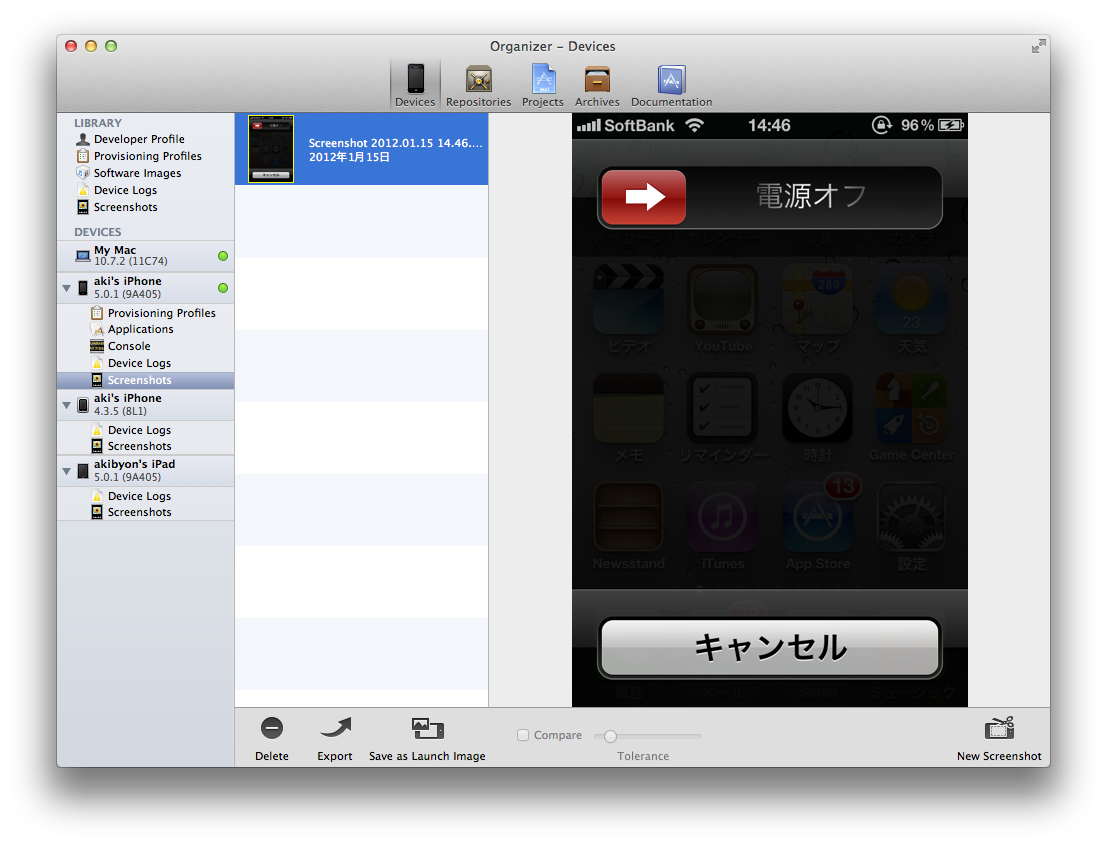The width and height of the screenshot is (1107, 846).
Task: Open the Devices toolbar tab
Action: click(415, 85)
